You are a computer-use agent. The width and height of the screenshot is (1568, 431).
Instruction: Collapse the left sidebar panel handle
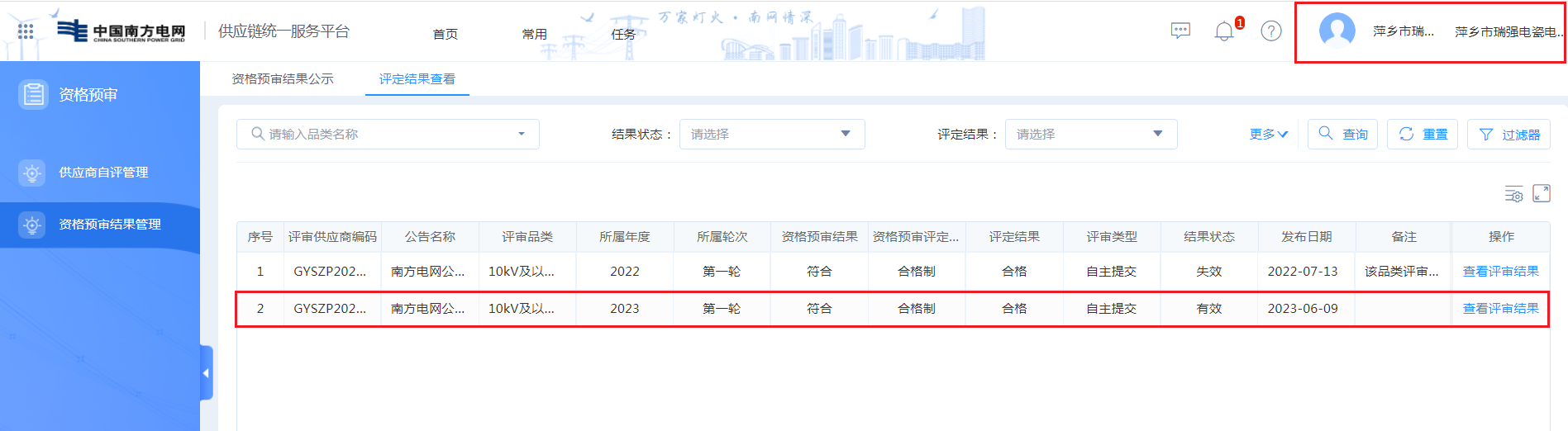[x=206, y=373]
